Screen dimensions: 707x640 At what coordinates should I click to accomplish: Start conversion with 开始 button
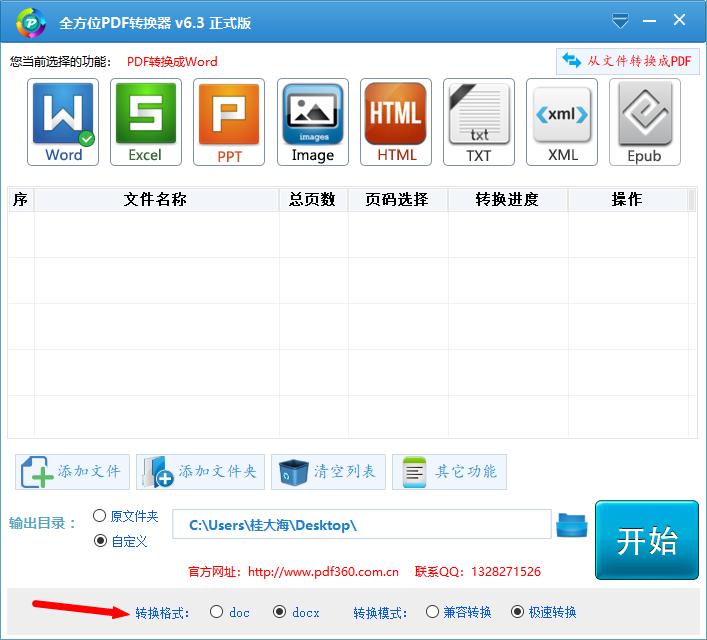pyautogui.click(x=647, y=540)
